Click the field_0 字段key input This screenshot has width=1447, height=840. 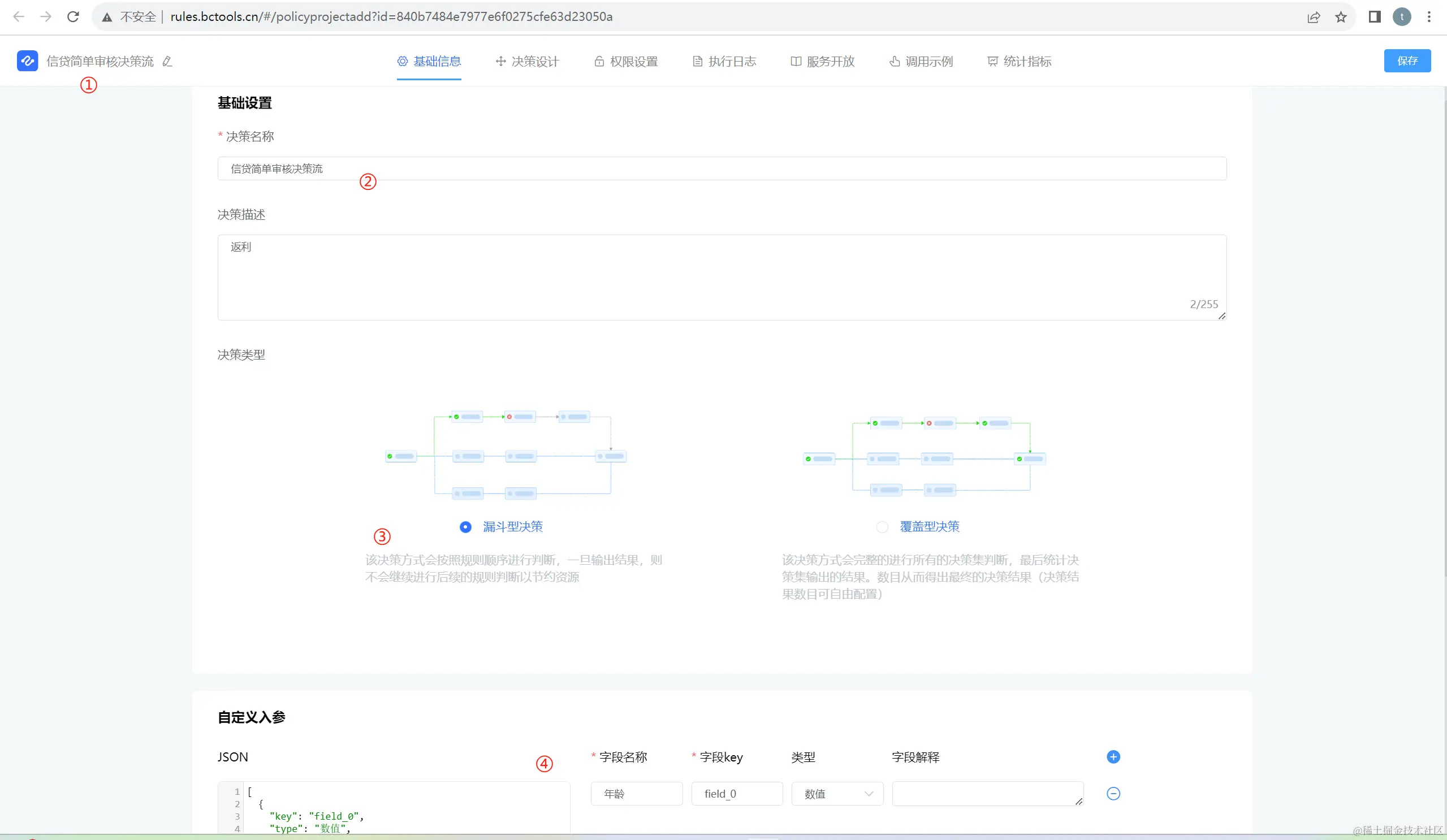click(737, 794)
